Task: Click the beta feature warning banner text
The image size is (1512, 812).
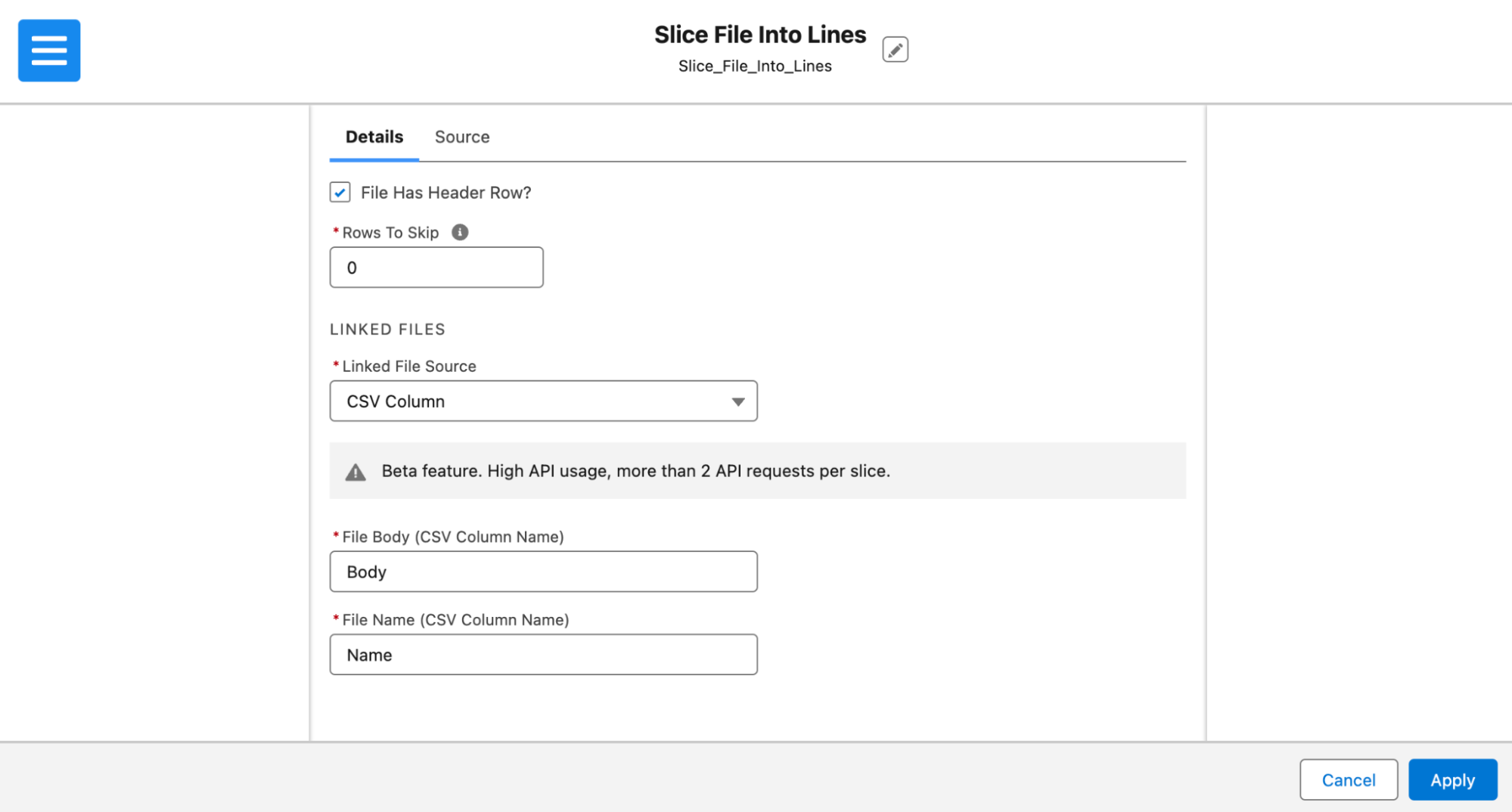Action: 637,470
